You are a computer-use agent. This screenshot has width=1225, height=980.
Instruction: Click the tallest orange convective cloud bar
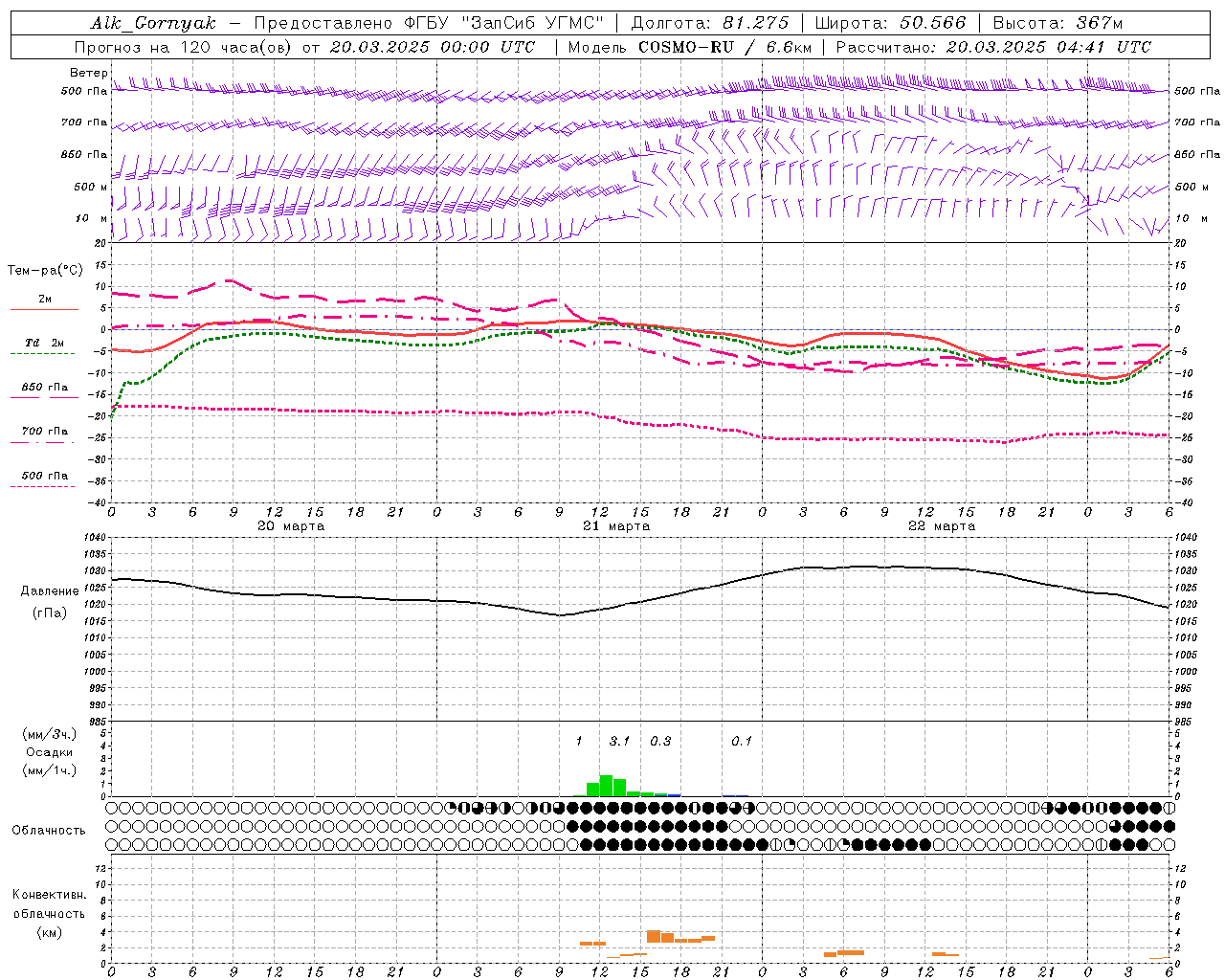[654, 936]
